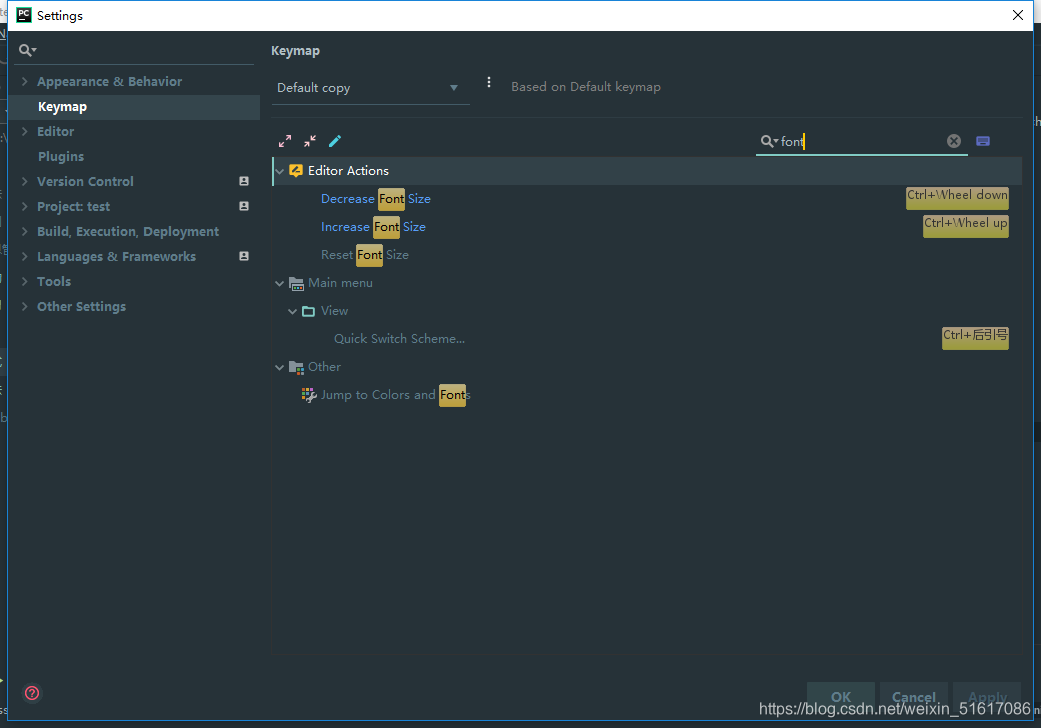
Task: Click the OK button
Action: (x=841, y=697)
